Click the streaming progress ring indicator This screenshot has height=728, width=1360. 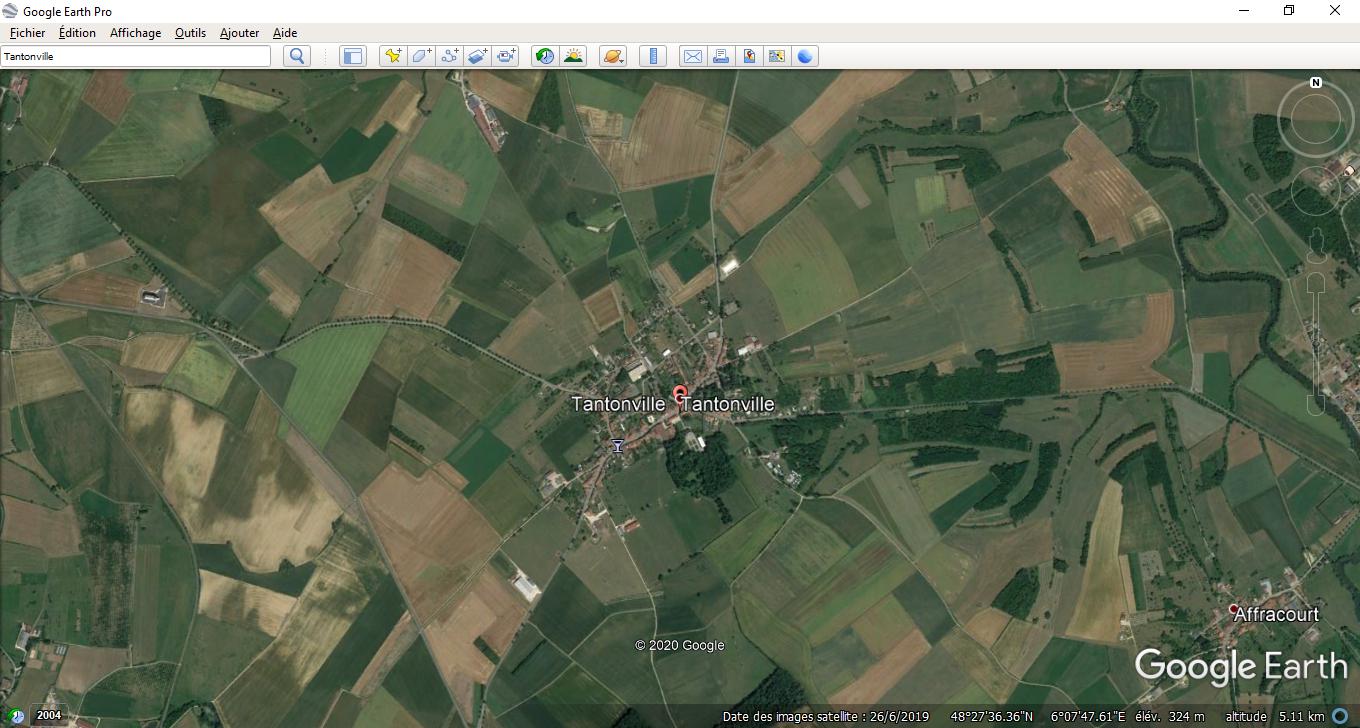[1340, 716]
